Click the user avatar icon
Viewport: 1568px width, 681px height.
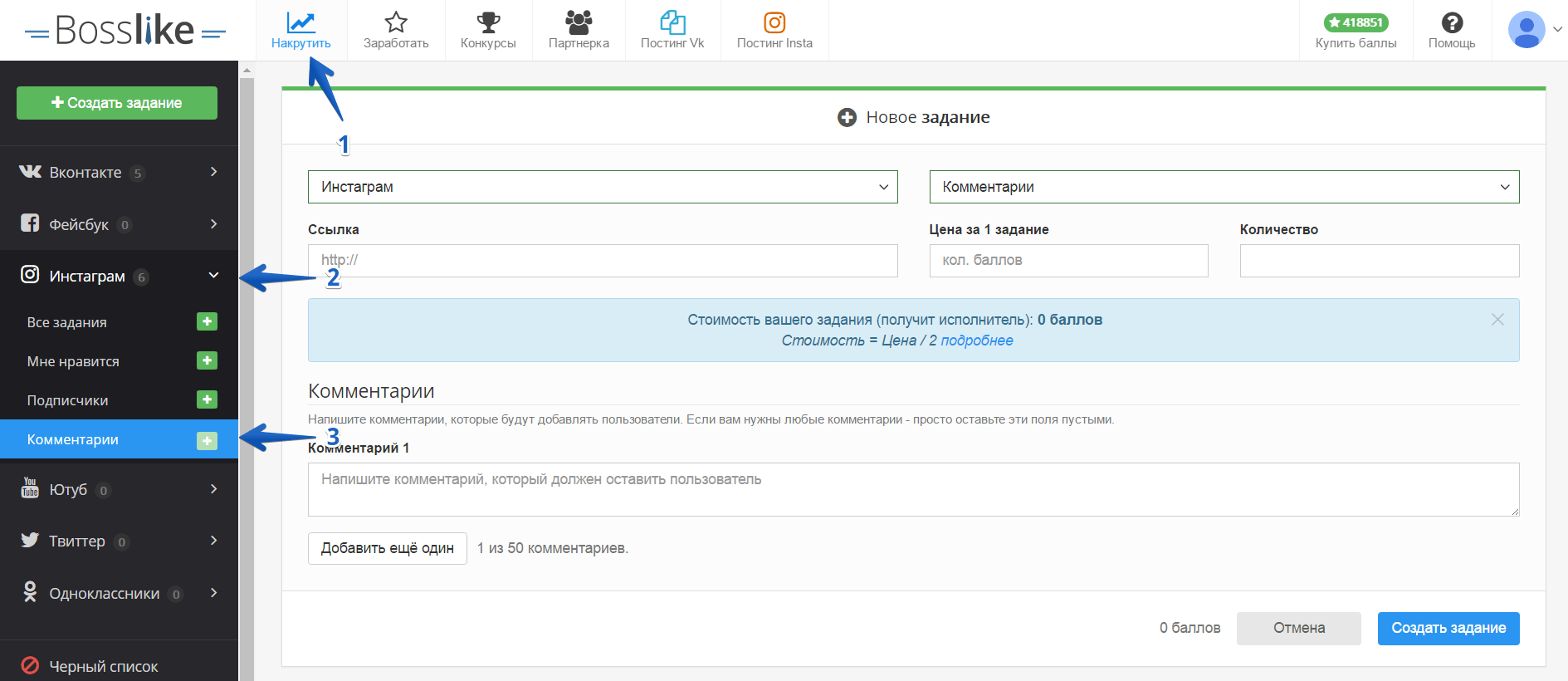pyautogui.click(x=1526, y=30)
